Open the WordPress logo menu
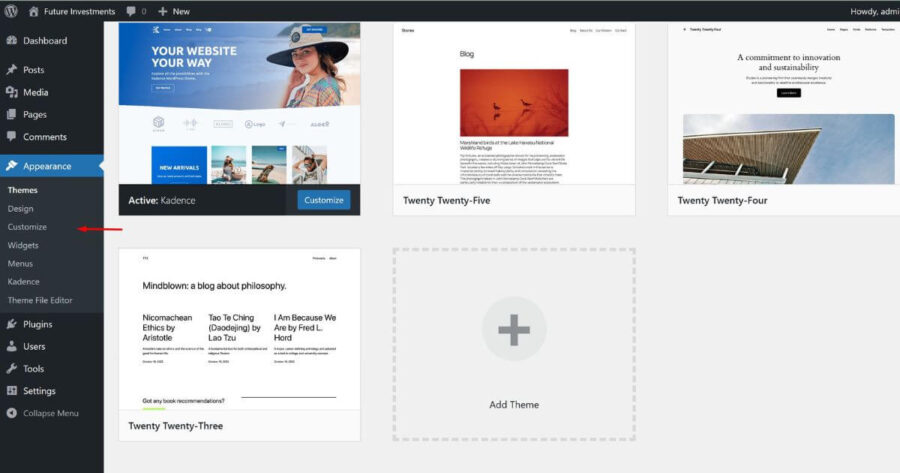 pyautogui.click(x=11, y=11)
